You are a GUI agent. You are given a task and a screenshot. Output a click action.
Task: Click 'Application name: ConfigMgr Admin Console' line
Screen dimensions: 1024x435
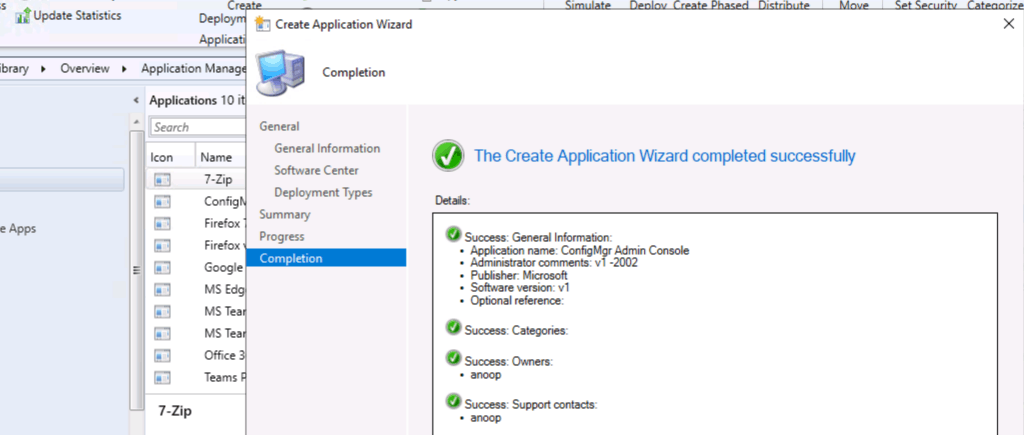580,251
